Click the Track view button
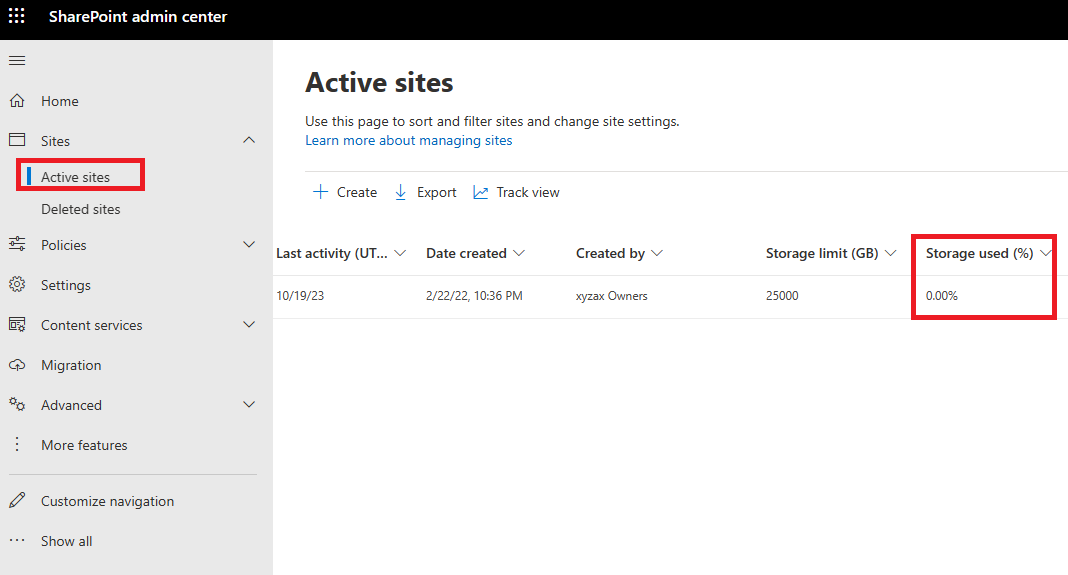1068x575 pixels. pyautogui.click(x=516, y=192)
